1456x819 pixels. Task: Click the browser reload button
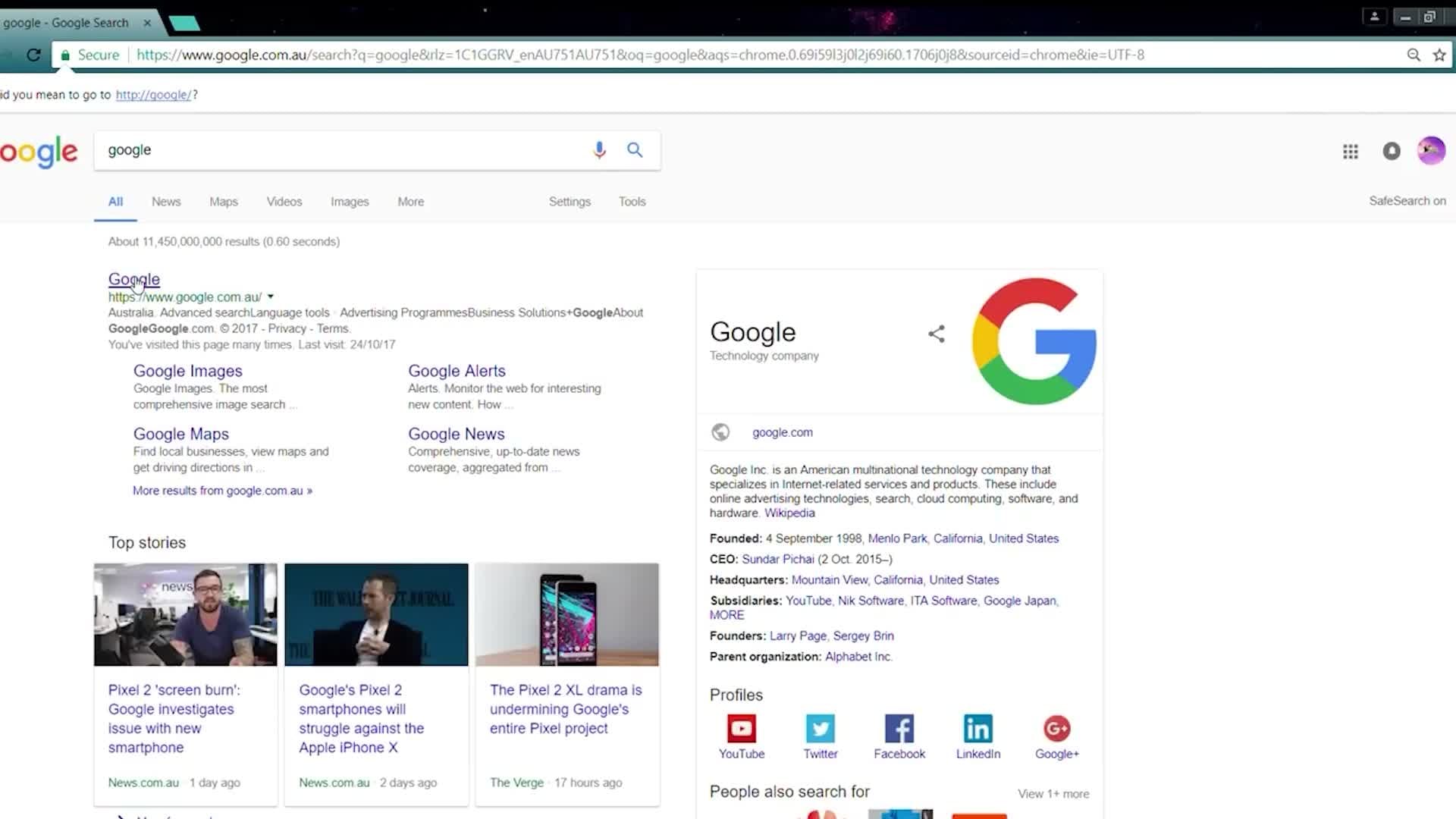(x=33, y=55)
